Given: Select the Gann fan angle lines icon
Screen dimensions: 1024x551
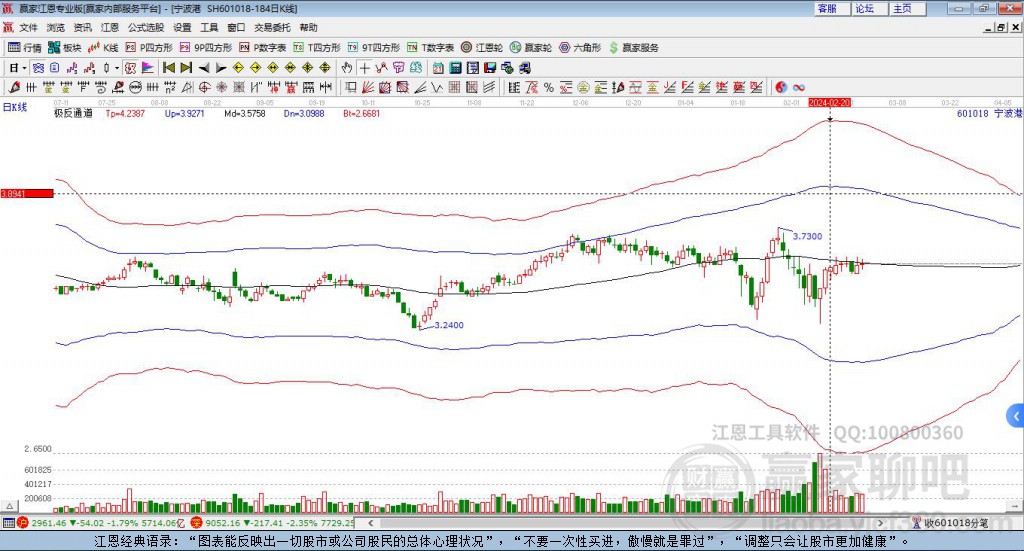Looking at the screenshot, I should (368, 87).
